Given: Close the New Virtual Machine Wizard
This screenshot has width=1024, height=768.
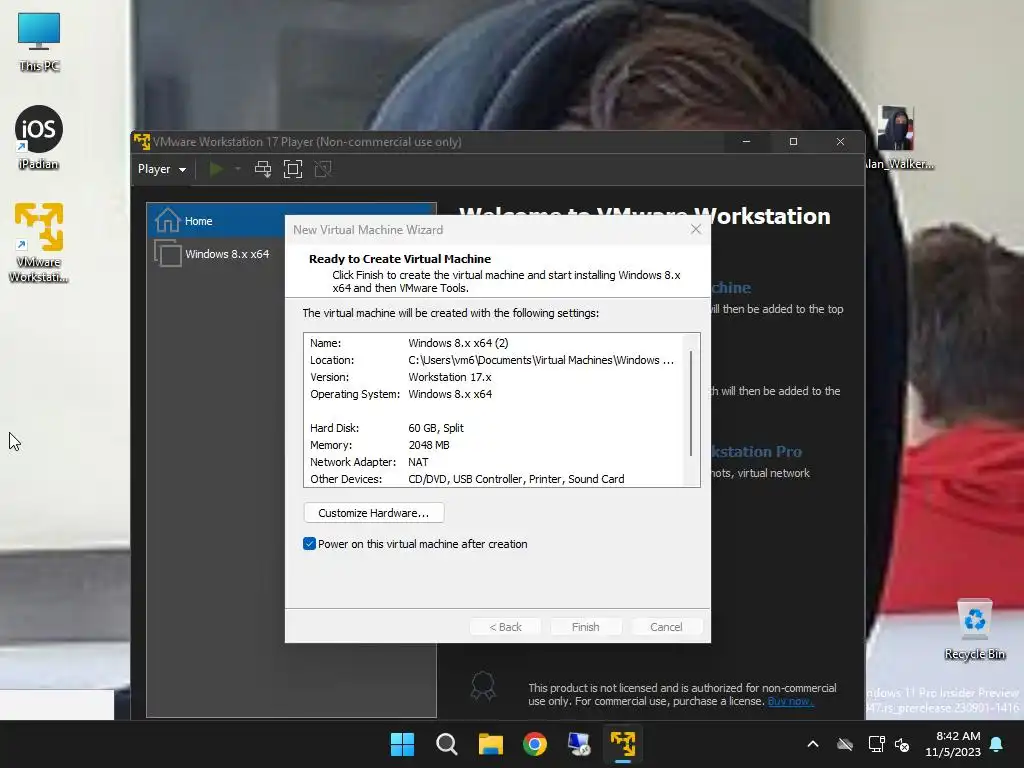Looking at the screenshot, I should [696, 229].
